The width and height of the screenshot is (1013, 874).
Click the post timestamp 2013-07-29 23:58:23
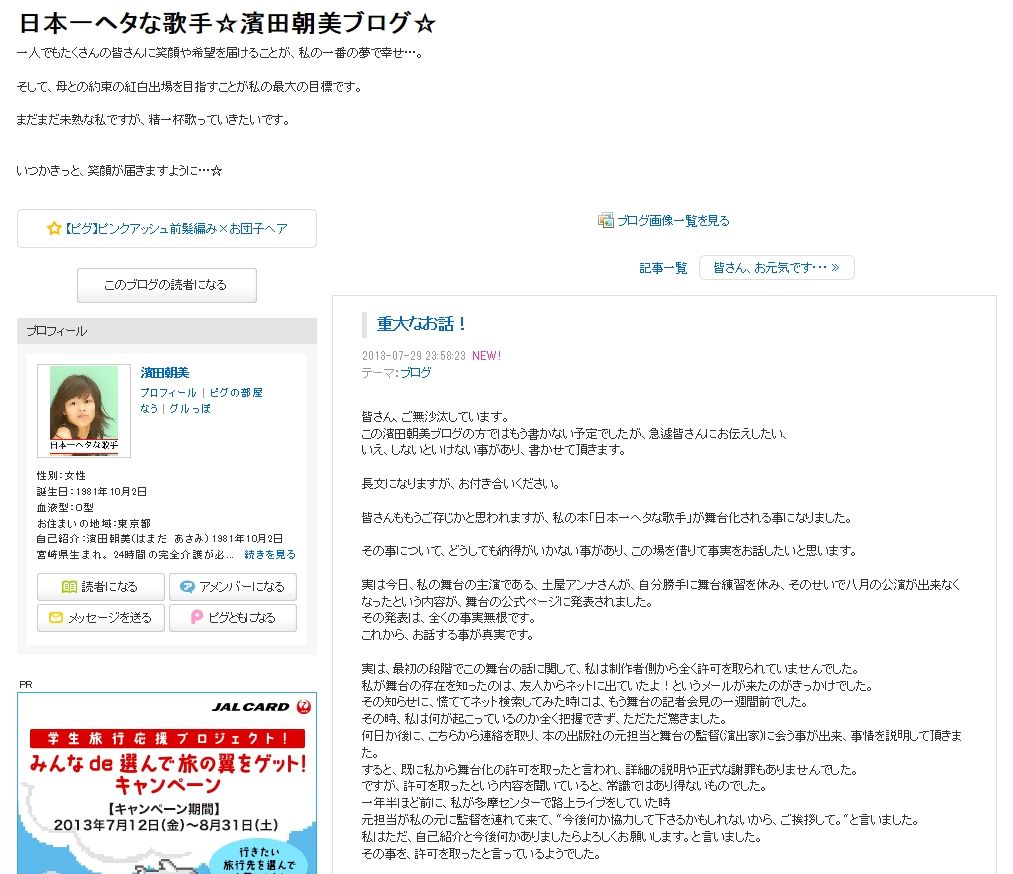[x=413, y=355]
